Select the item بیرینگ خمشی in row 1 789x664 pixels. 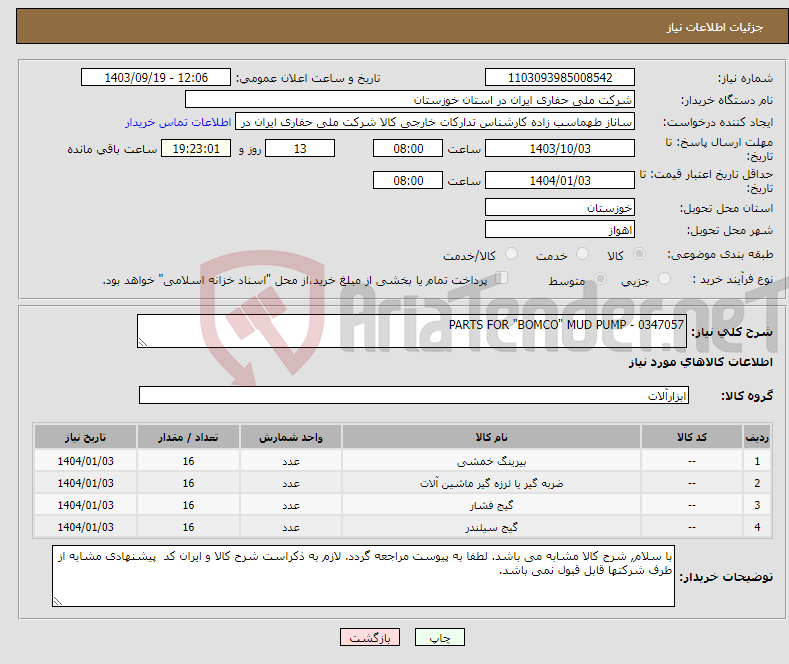point(491,461)
